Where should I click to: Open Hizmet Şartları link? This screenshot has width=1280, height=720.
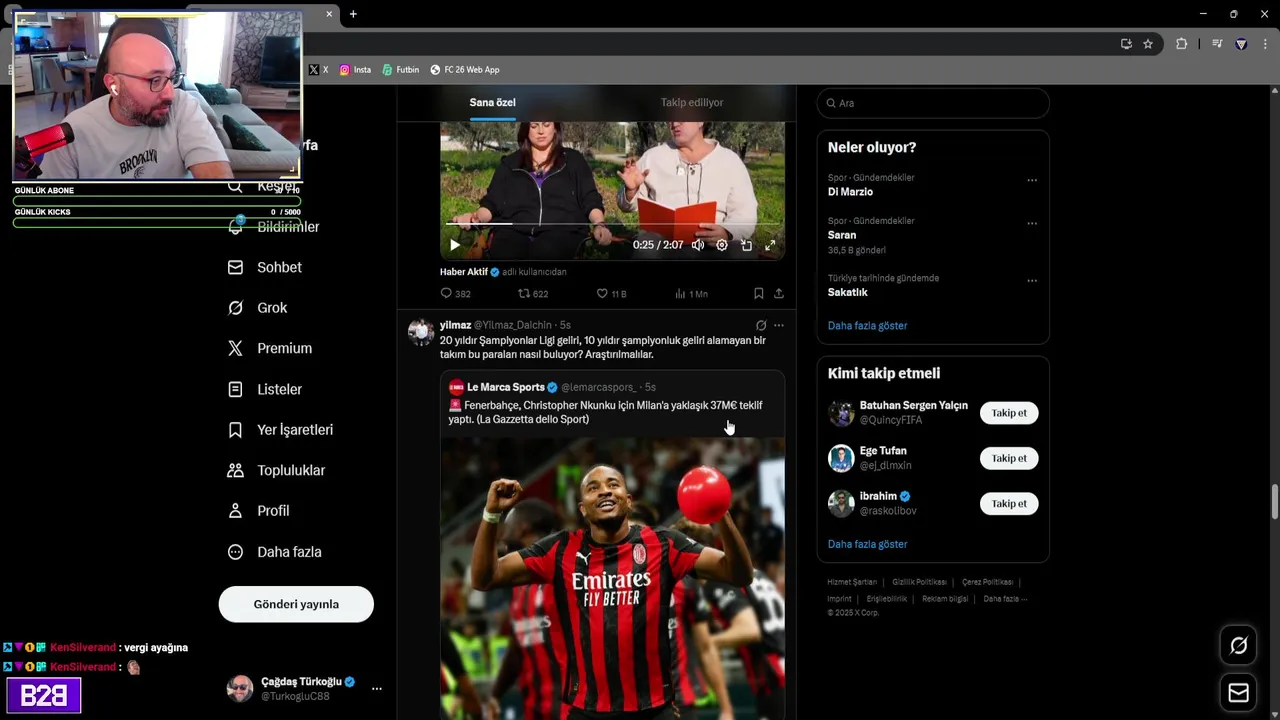(x=852, y=582)
